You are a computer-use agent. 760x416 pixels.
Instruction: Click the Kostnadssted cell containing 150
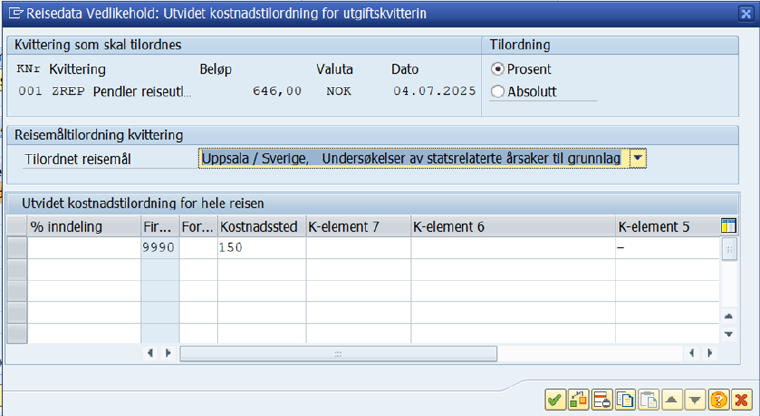(x=261, y=248)
